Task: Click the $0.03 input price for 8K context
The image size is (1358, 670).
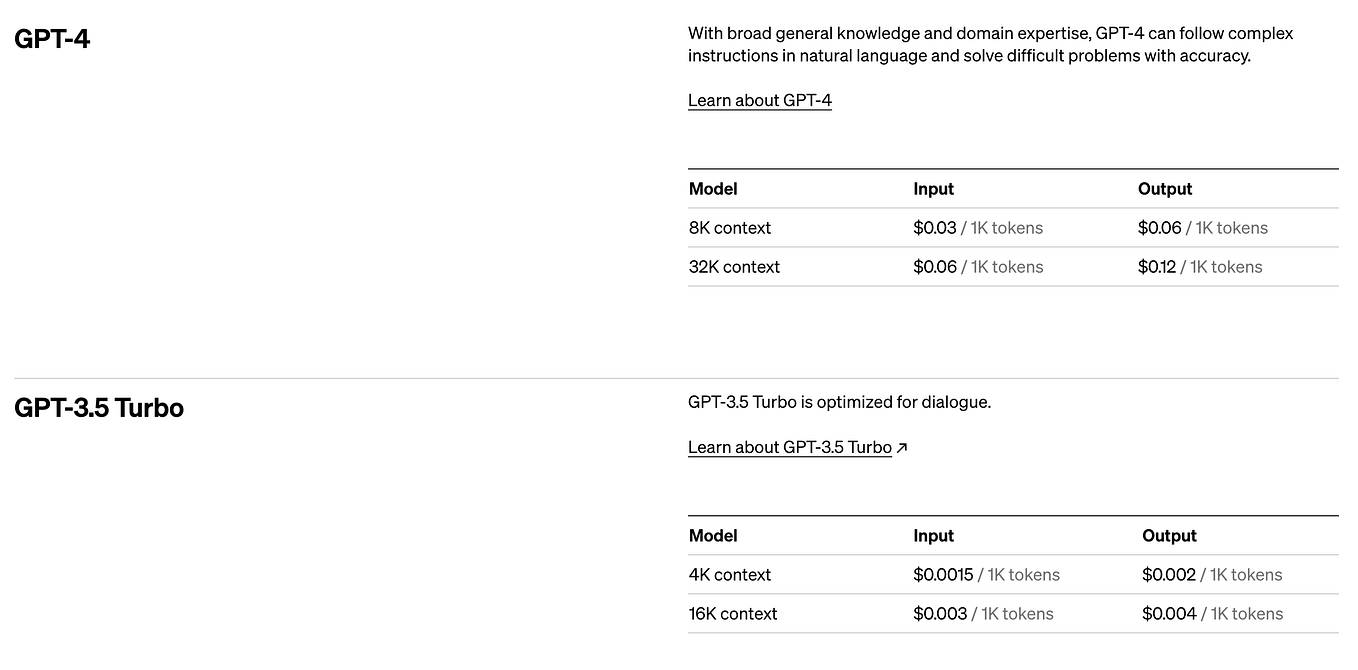Action: [x=934, y=228]
